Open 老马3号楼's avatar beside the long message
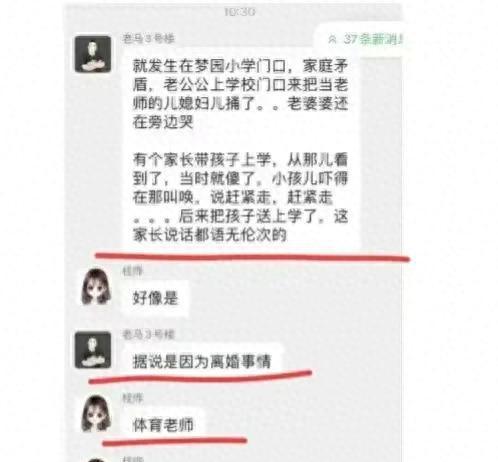Screen dimensions: 498x462 [93, 54]
